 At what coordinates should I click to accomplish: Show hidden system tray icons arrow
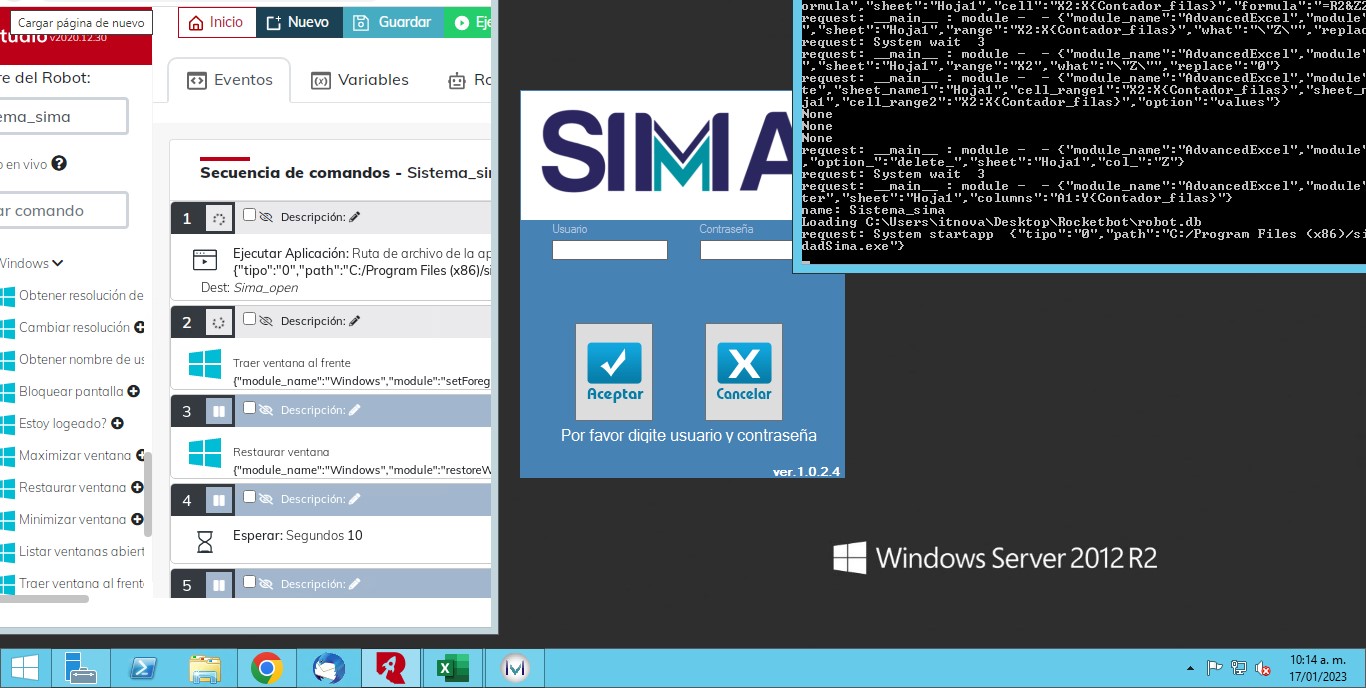coord(1189,668)
